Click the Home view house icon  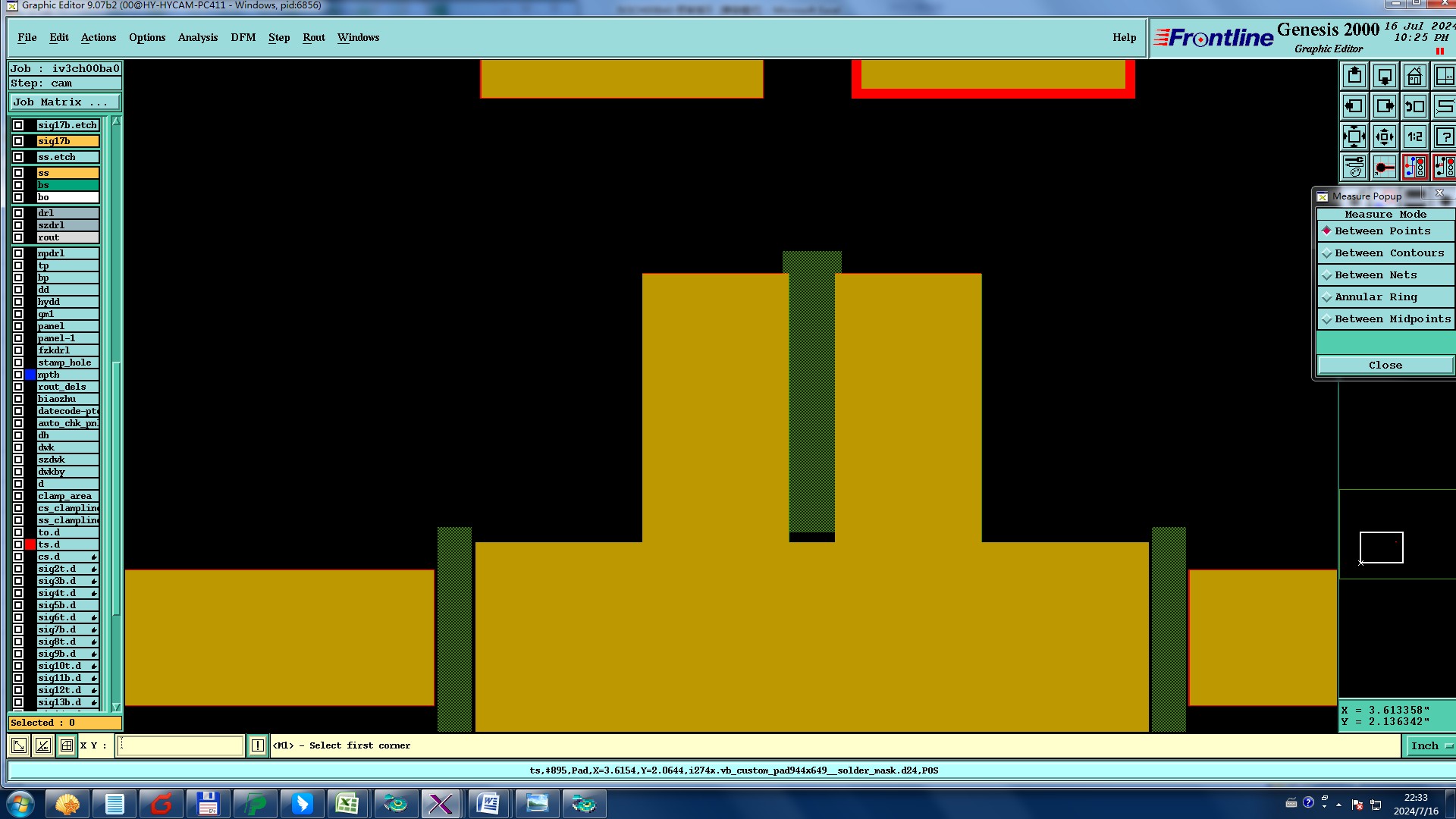click(x=1414, y=77)
